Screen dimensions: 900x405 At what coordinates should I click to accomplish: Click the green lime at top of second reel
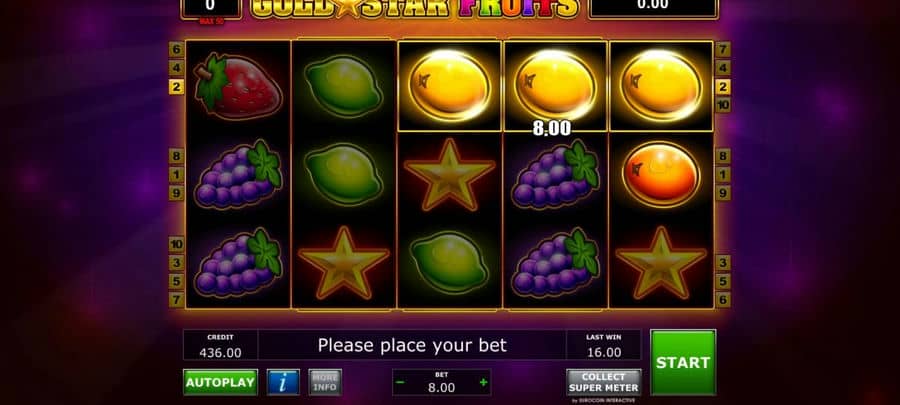click(x=343, y=86)
